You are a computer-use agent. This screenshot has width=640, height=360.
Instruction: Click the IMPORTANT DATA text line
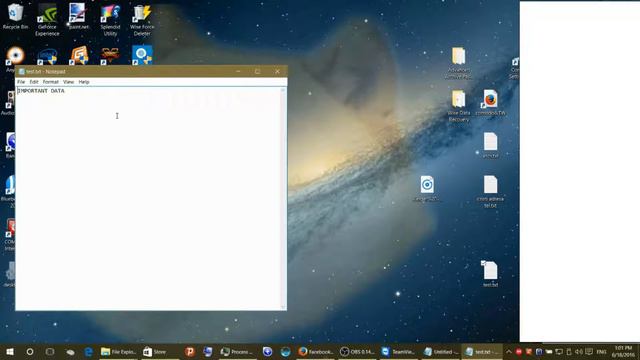point(41,91)
